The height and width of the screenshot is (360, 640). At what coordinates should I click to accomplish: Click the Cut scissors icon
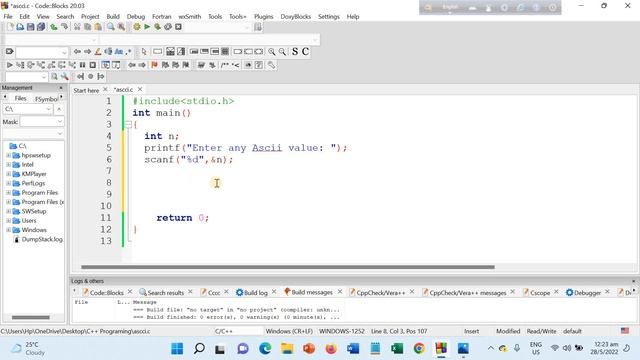point(77,27)
